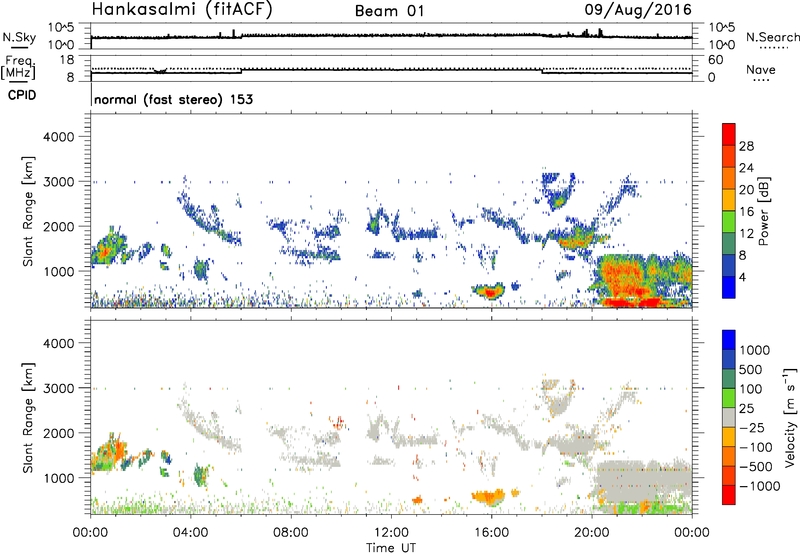This screenshot has height=554, width=800.
Task: Click the "12" power colorbar tick label
Action: (746, 234)
